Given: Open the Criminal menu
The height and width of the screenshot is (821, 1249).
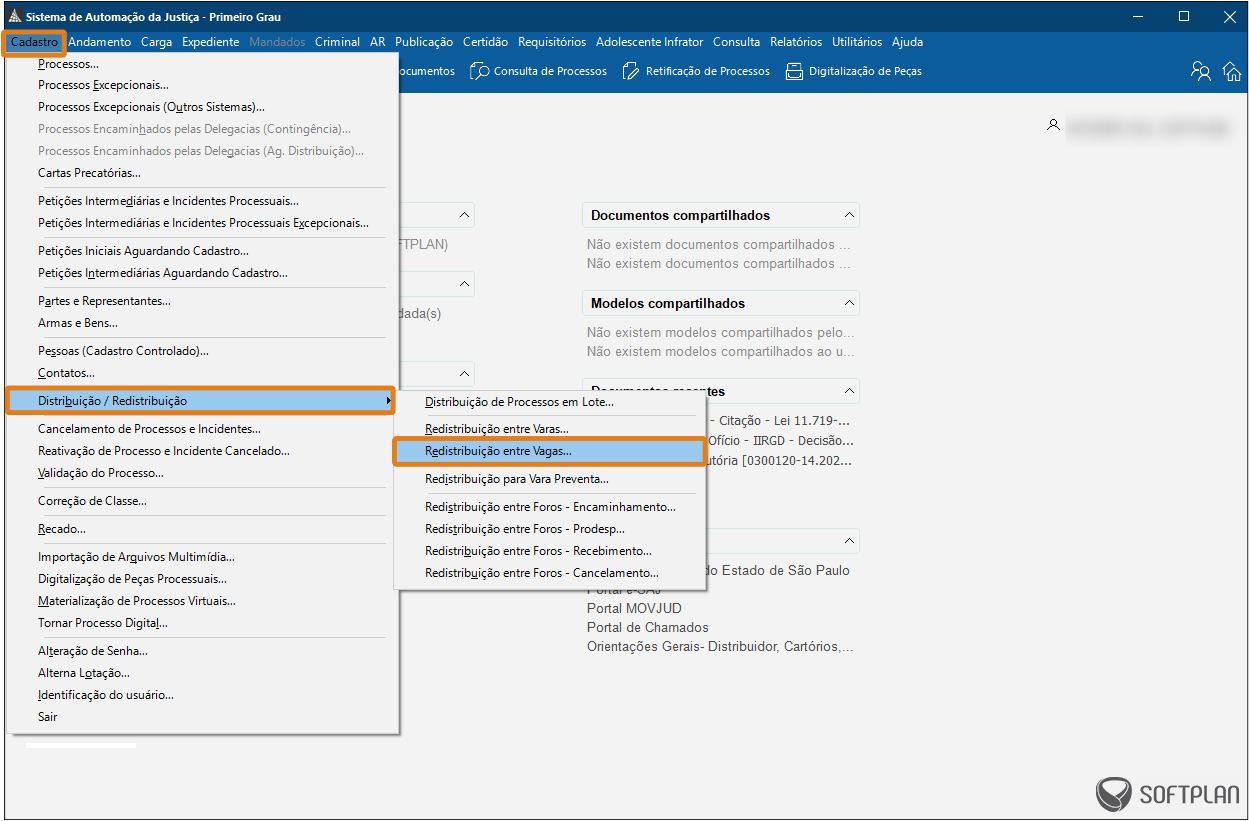Looking at the screenshot, I should pyautogui.click(x=337, y=42).
